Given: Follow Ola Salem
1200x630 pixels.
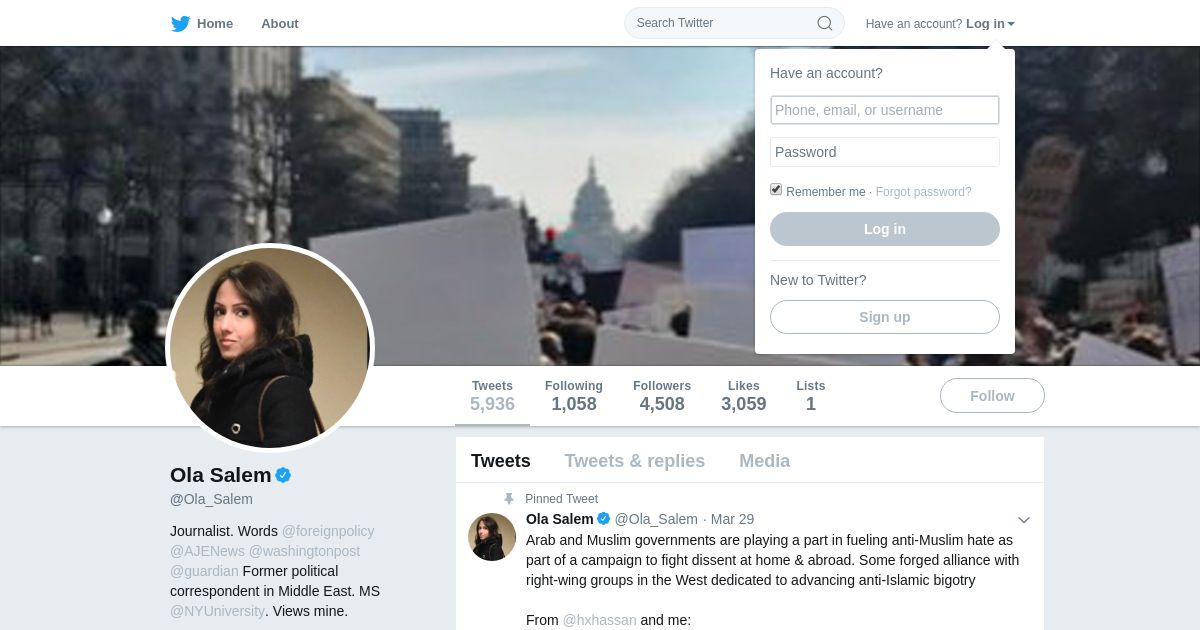Looking at the screenshot, I should click(992, 396).
